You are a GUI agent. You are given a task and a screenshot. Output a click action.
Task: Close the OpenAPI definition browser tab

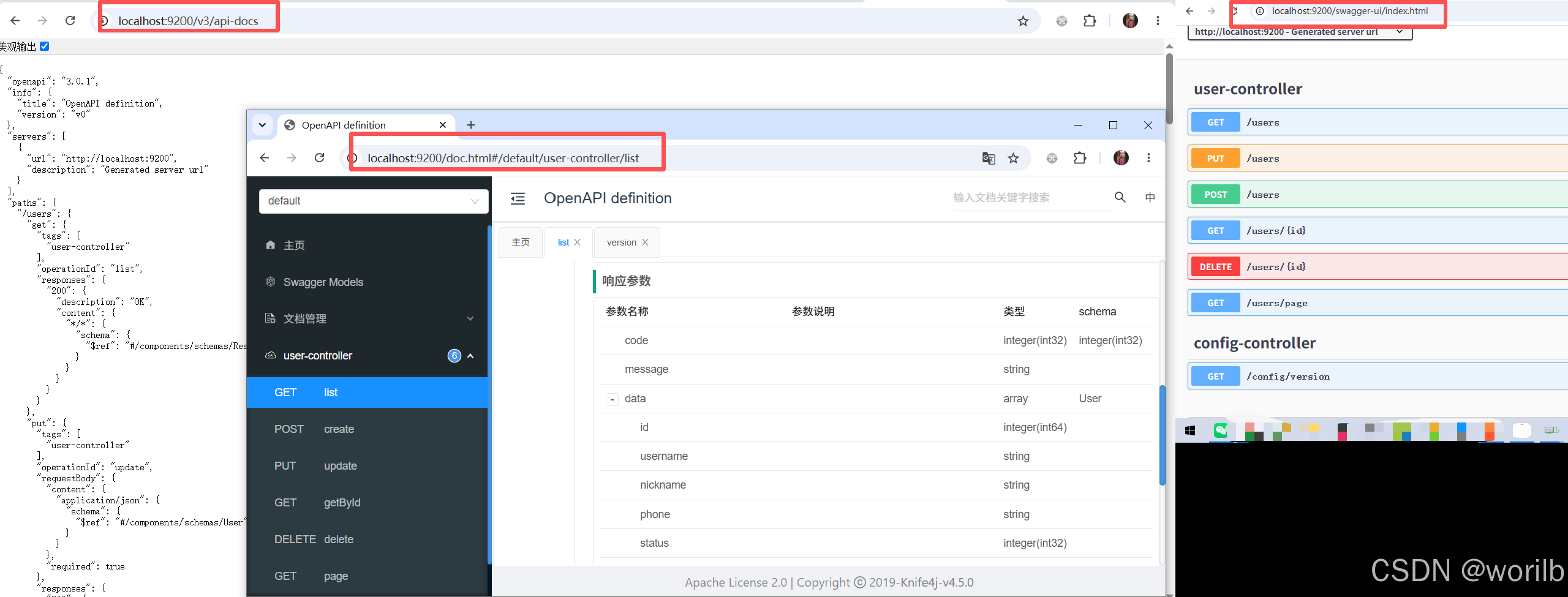click(x=443, y=125)
